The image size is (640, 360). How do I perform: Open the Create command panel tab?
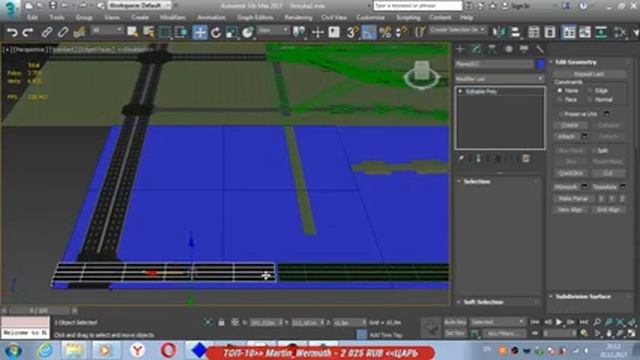[x=460, y=49]
